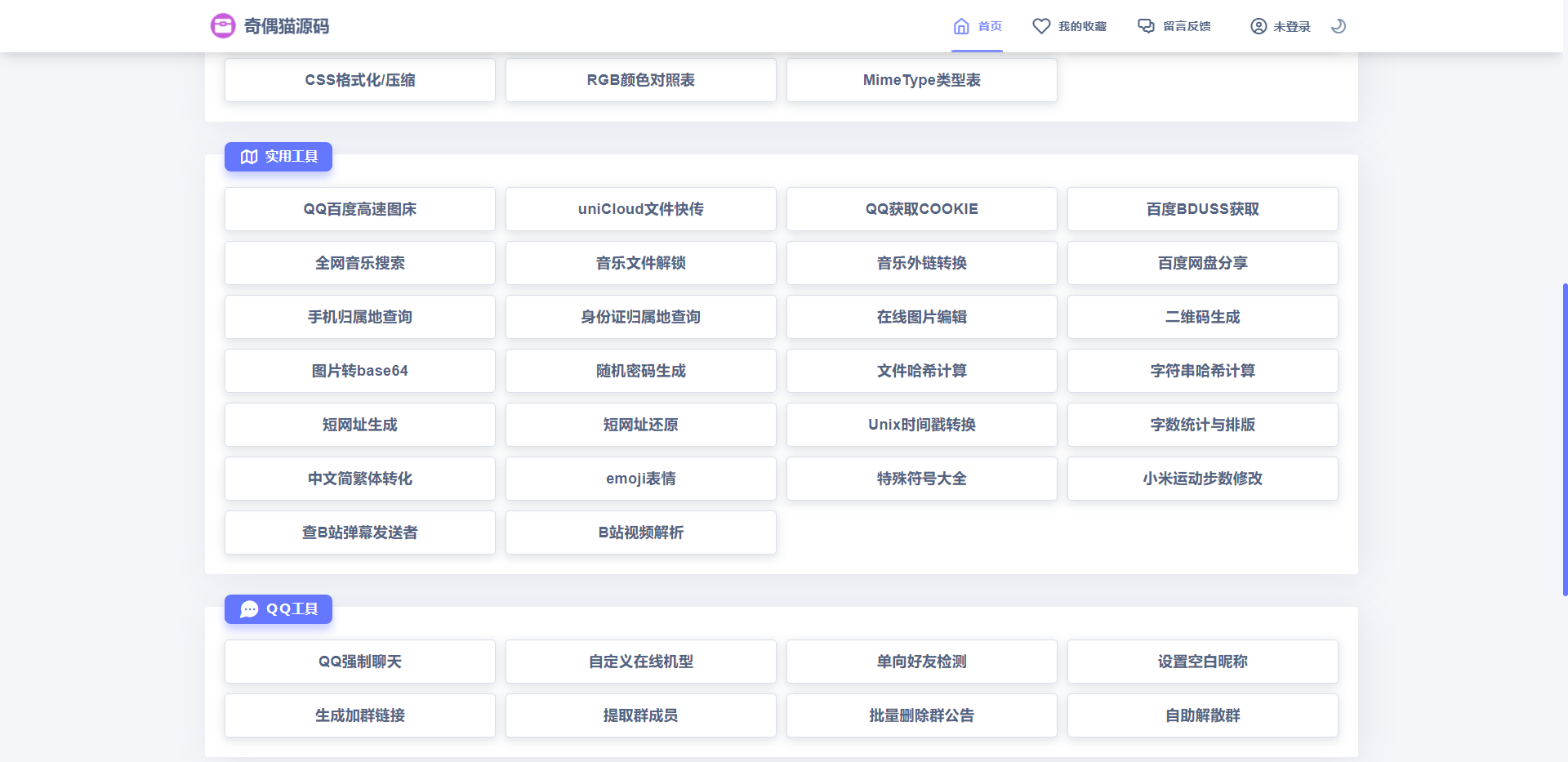Click the QQ工具 category label text
1568x762 pixels.
[x=292, y=609]
